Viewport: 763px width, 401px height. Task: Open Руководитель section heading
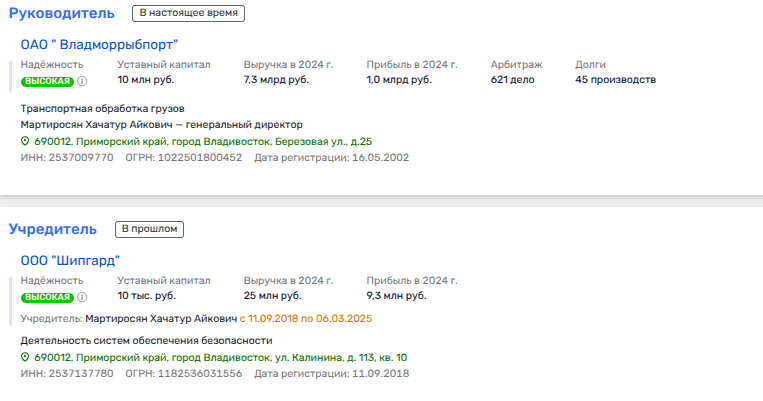(64, 13)
